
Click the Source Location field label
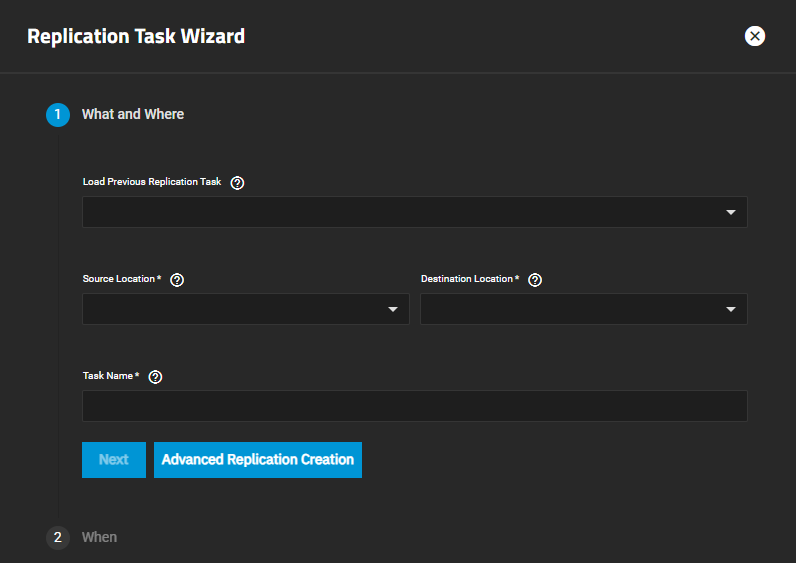coord(119,279)
